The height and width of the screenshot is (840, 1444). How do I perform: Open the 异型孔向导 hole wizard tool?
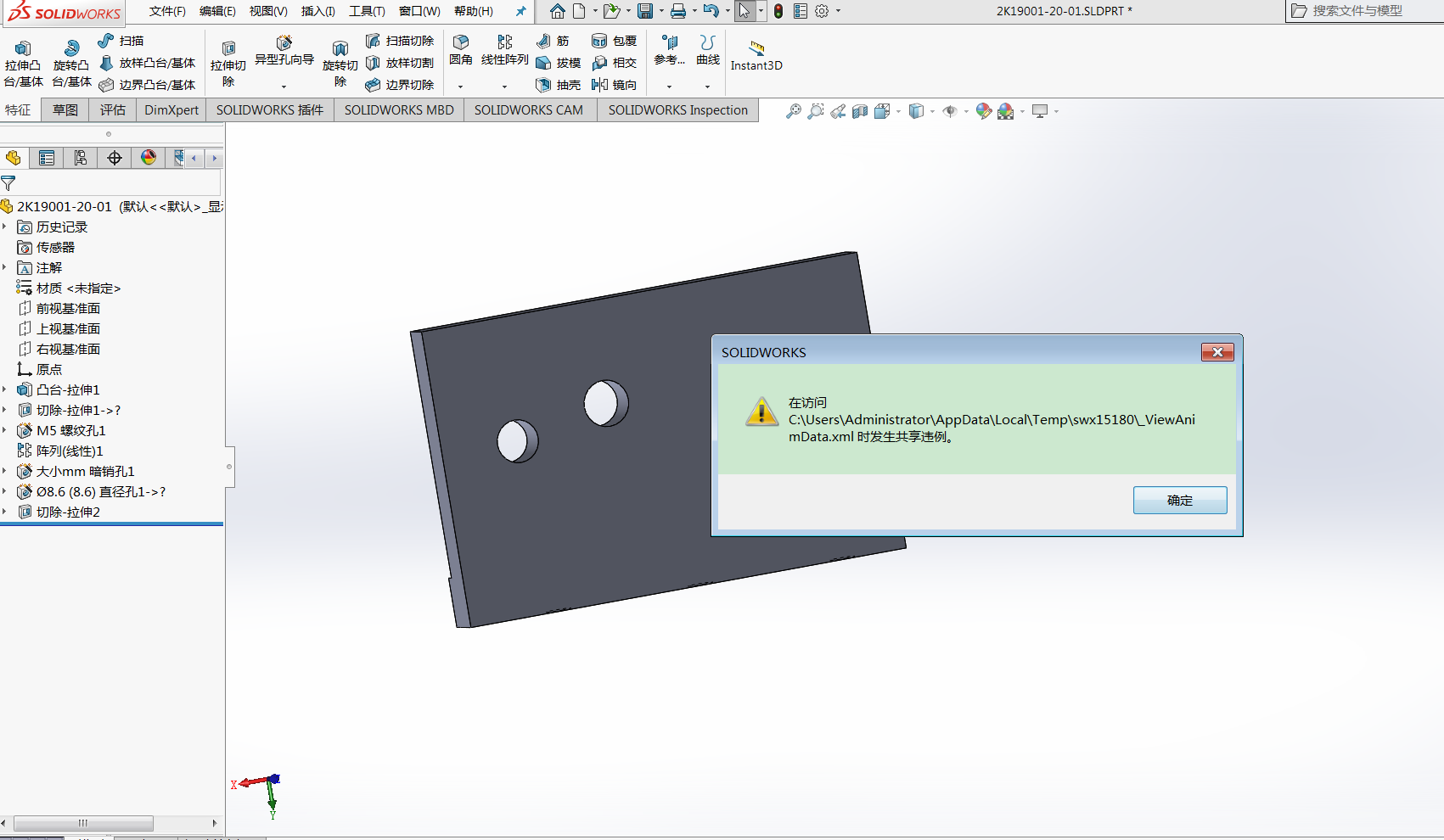pyautogui.click(x=284, y=49)
